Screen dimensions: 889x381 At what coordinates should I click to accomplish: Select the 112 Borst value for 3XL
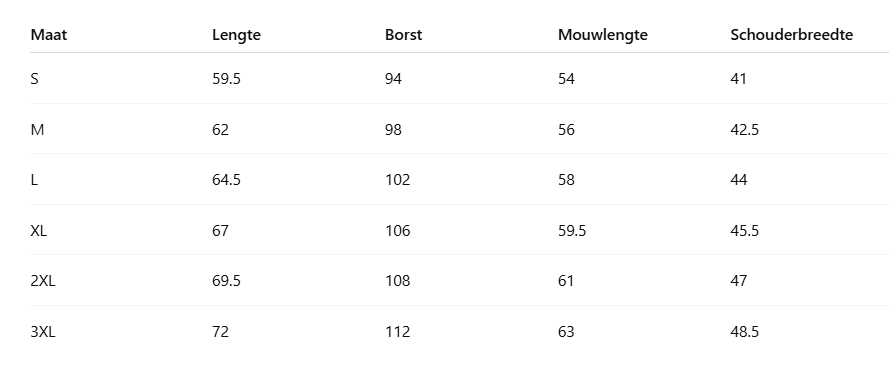point(397,332)
